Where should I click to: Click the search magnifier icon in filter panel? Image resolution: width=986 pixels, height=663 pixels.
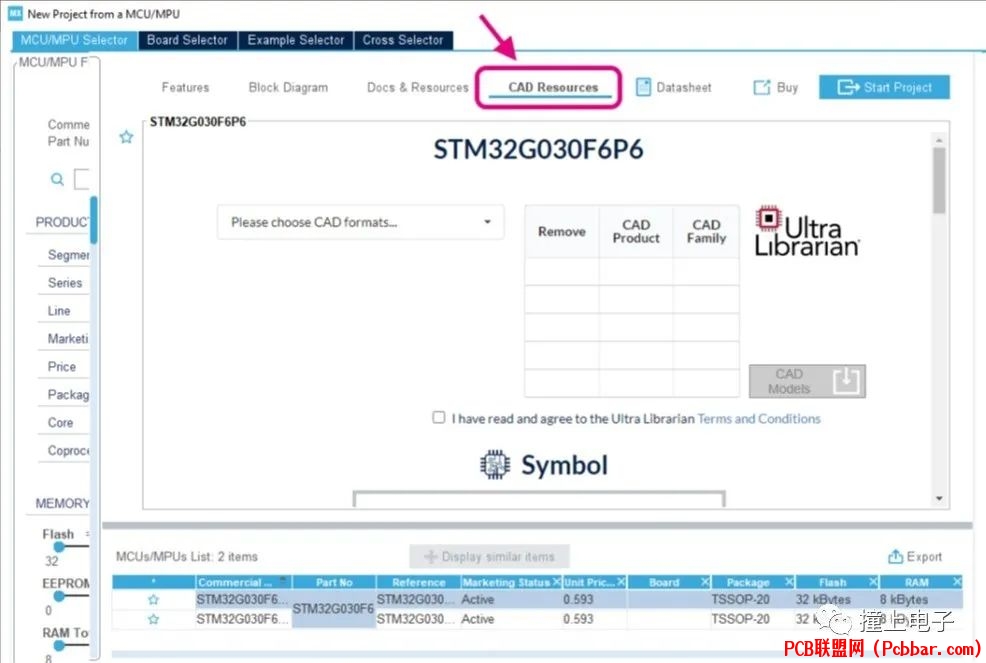(57, 179)
